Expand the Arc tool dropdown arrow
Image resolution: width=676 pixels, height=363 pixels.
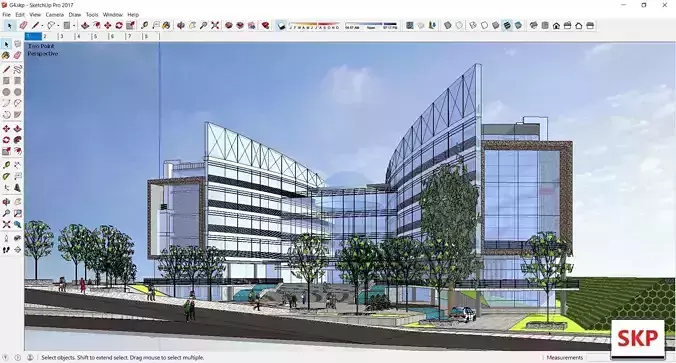(x=58, y=26)
